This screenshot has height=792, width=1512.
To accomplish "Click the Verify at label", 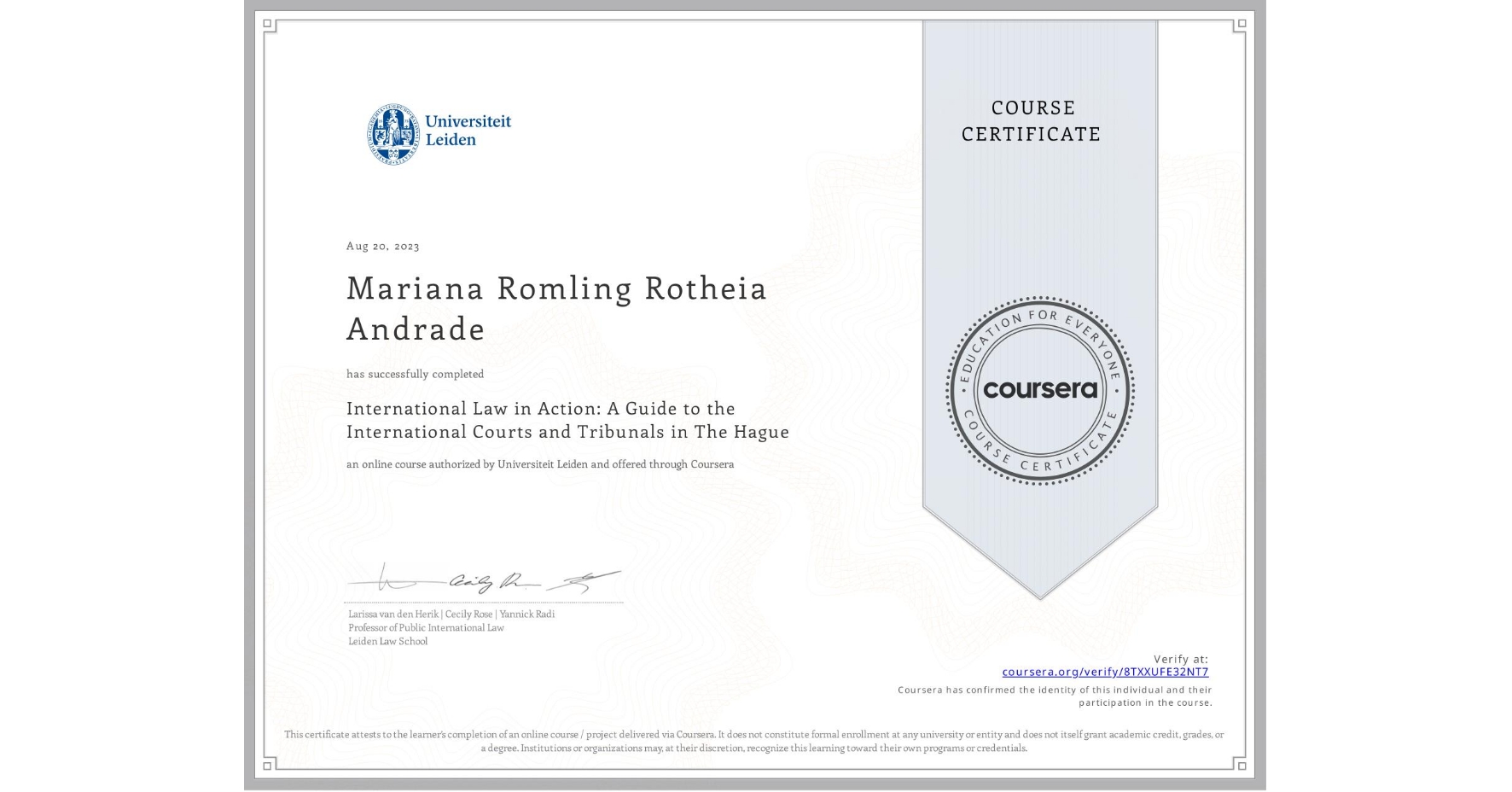I will tap(1181, 658).
